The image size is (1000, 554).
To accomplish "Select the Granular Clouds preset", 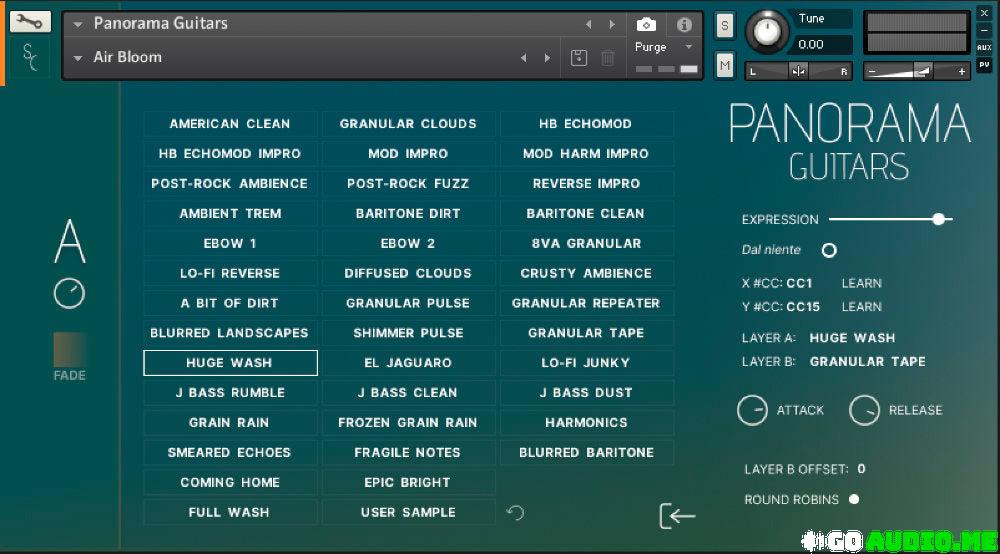I will (x=408, y=124).
